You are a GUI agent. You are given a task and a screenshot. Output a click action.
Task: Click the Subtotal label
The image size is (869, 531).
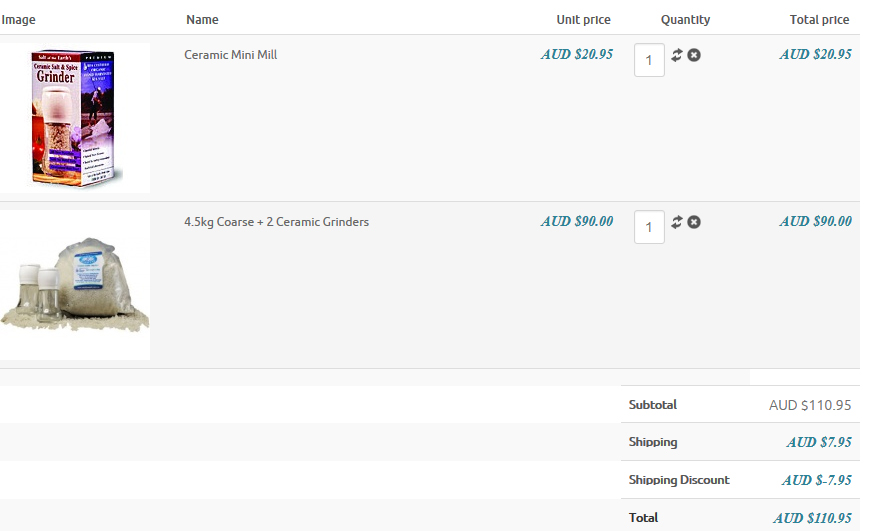[x=653, y=405]
